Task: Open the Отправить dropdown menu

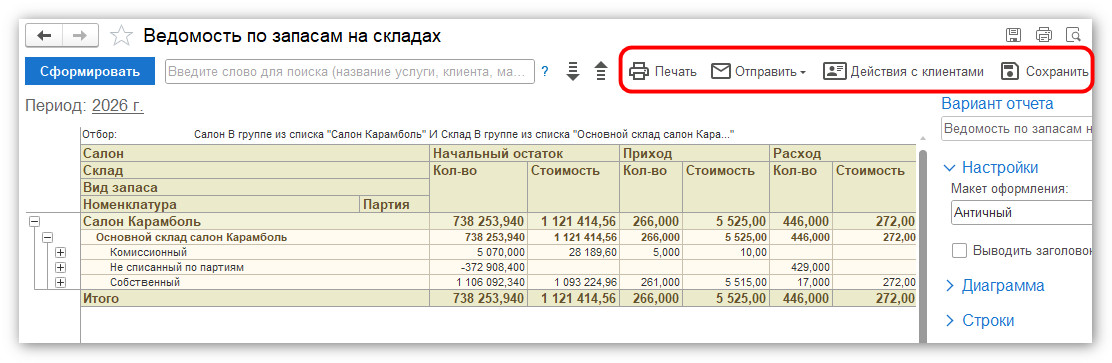Action: coord(758,72)
